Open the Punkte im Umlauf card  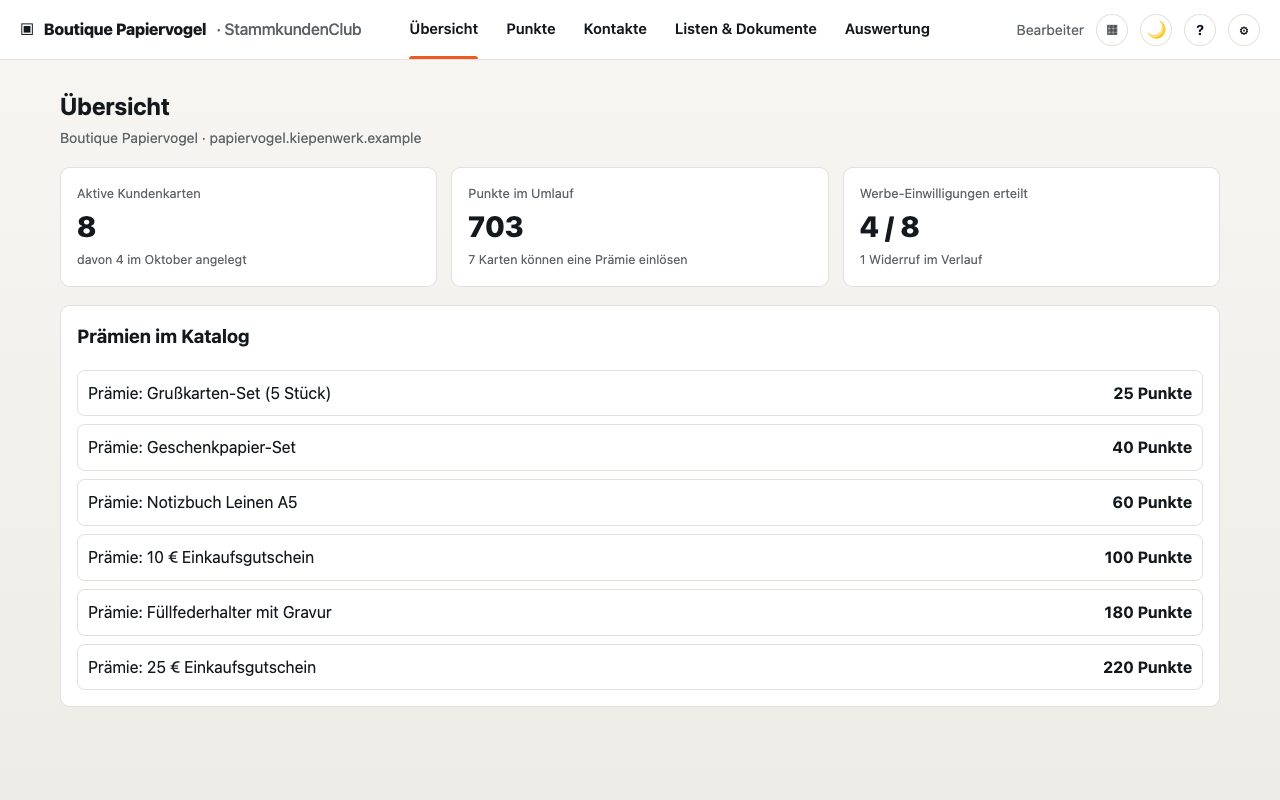pos(640,227)
